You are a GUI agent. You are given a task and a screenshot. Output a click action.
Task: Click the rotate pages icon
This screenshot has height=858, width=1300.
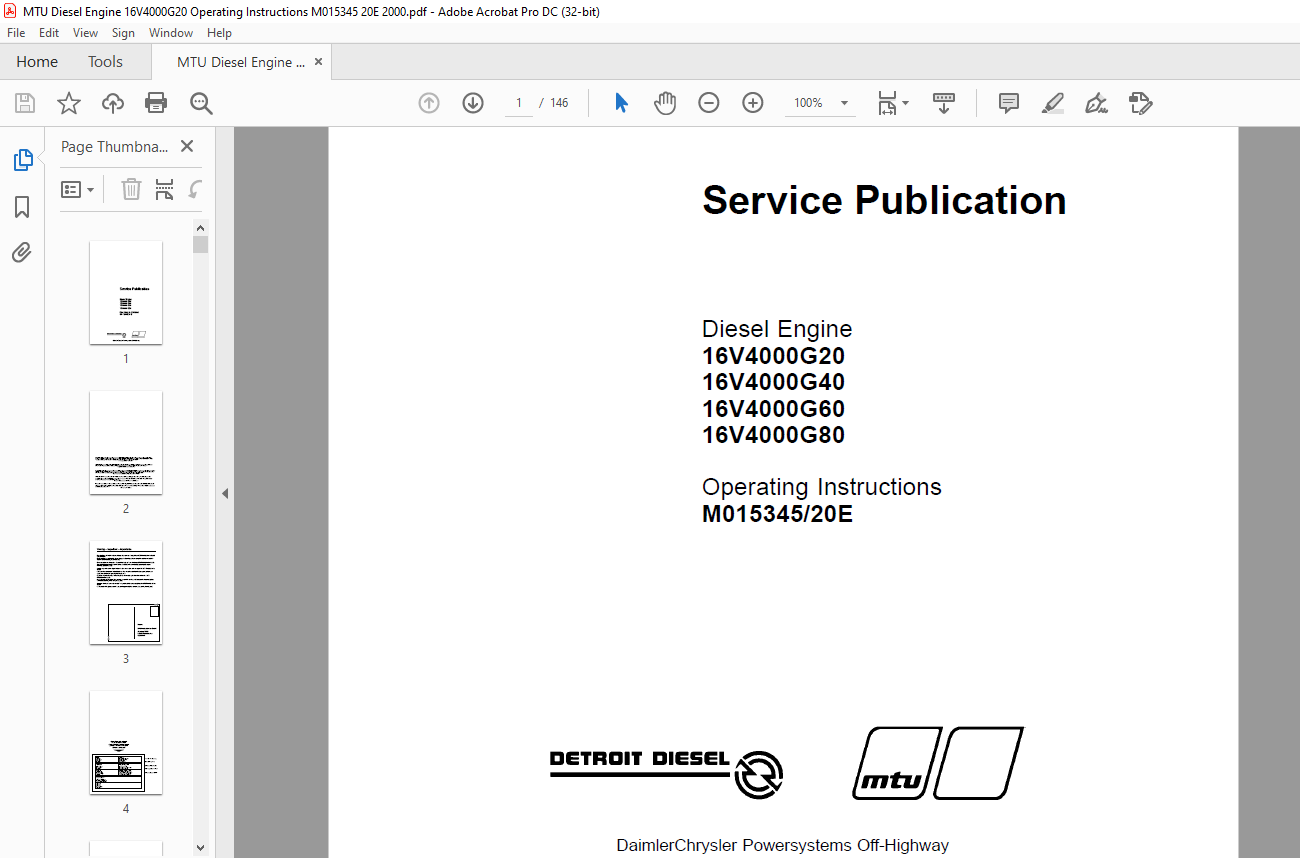[196, 189]
